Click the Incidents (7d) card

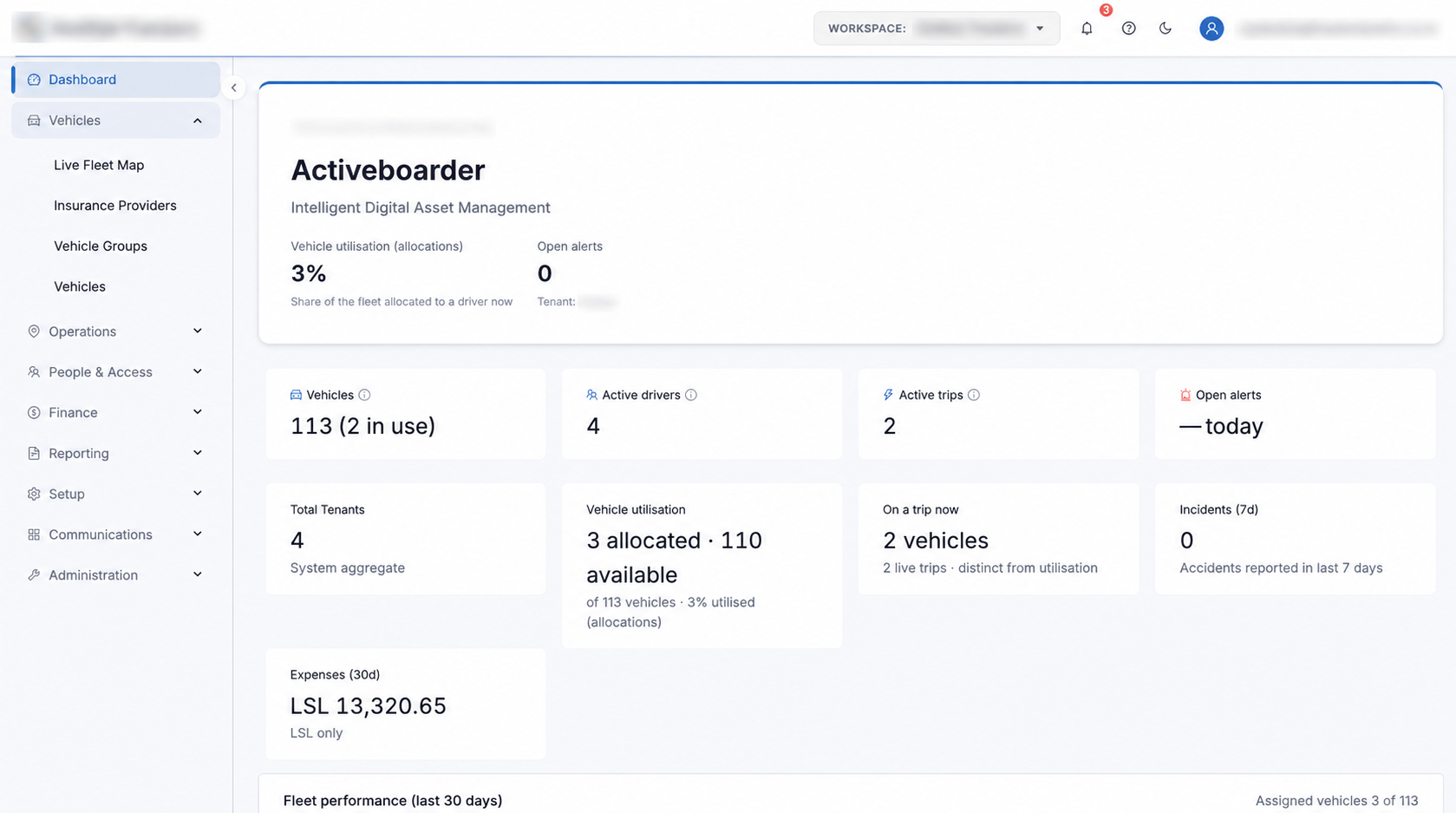pos(1295,539)
